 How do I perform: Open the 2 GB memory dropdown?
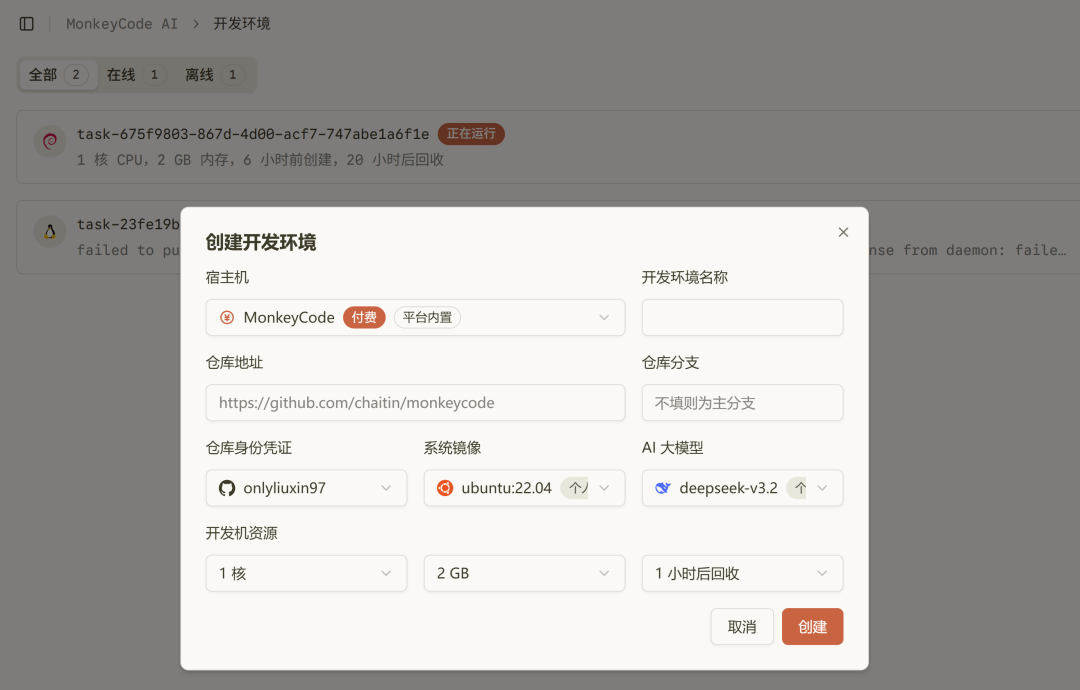click(524, 574)
